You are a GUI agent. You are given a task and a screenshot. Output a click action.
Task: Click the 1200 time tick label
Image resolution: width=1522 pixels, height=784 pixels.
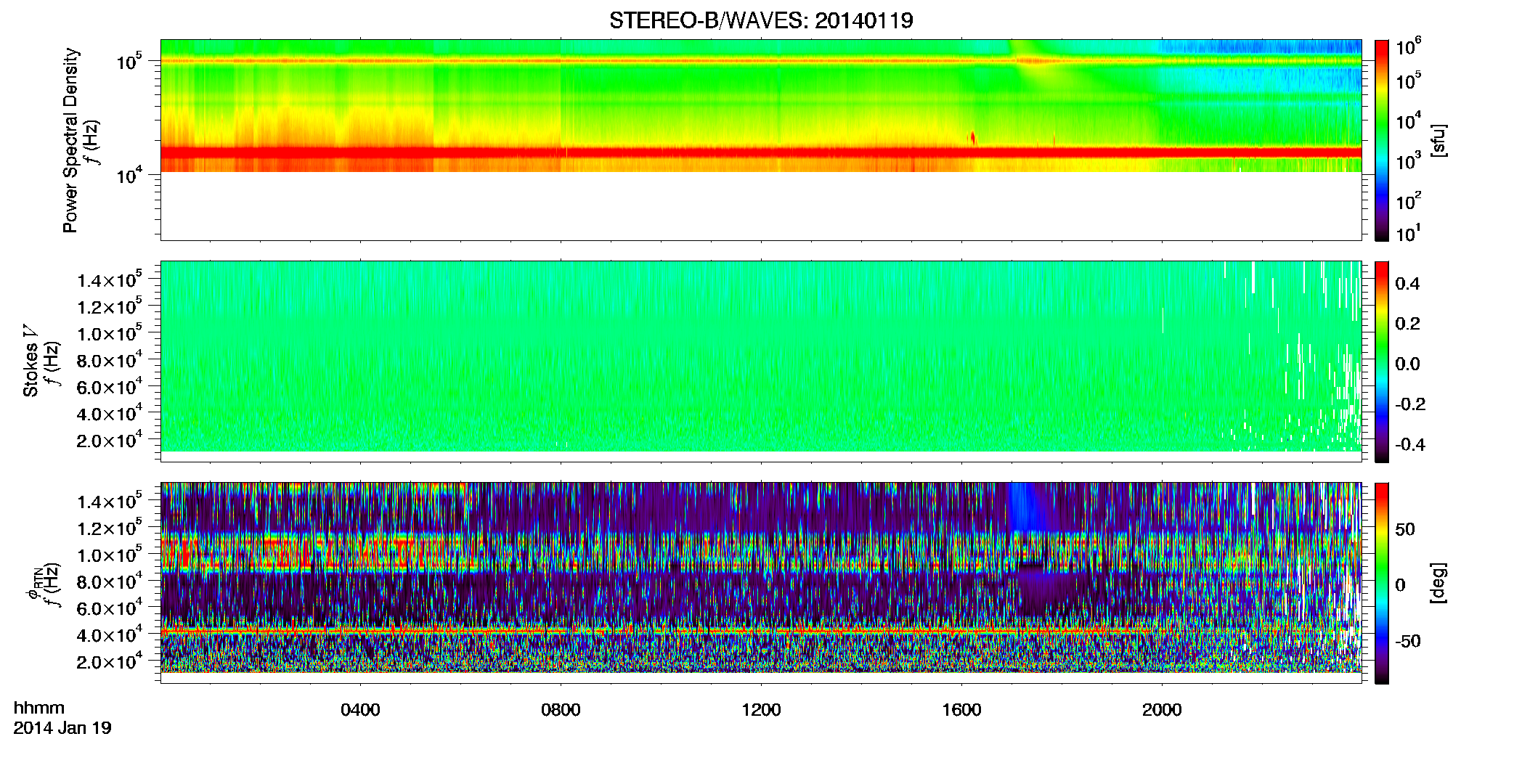[761, 710]
